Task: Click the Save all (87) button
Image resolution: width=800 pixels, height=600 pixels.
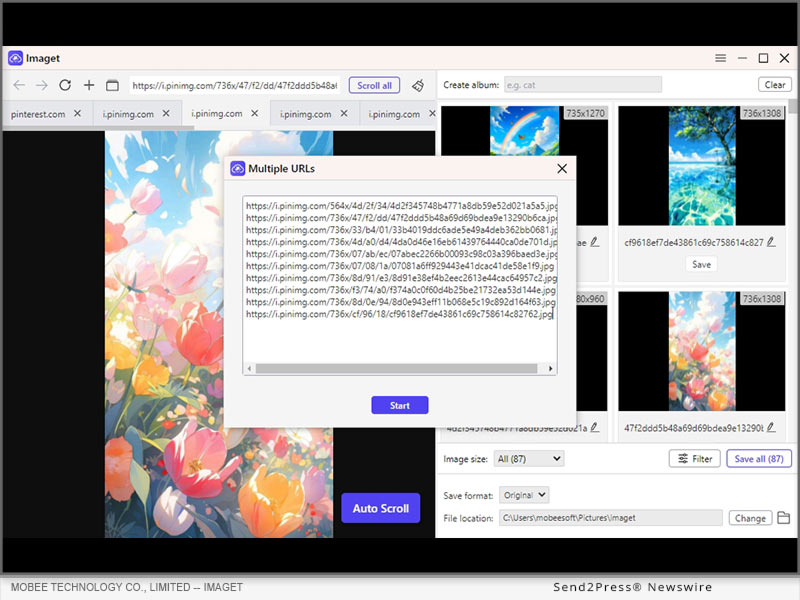Action: [758, 459]
